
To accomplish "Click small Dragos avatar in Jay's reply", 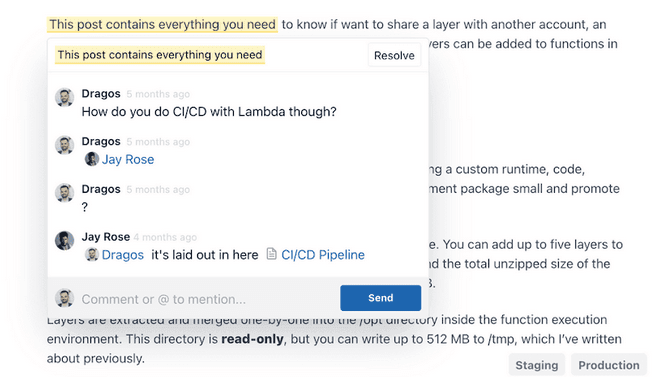I will pos(92,254).
